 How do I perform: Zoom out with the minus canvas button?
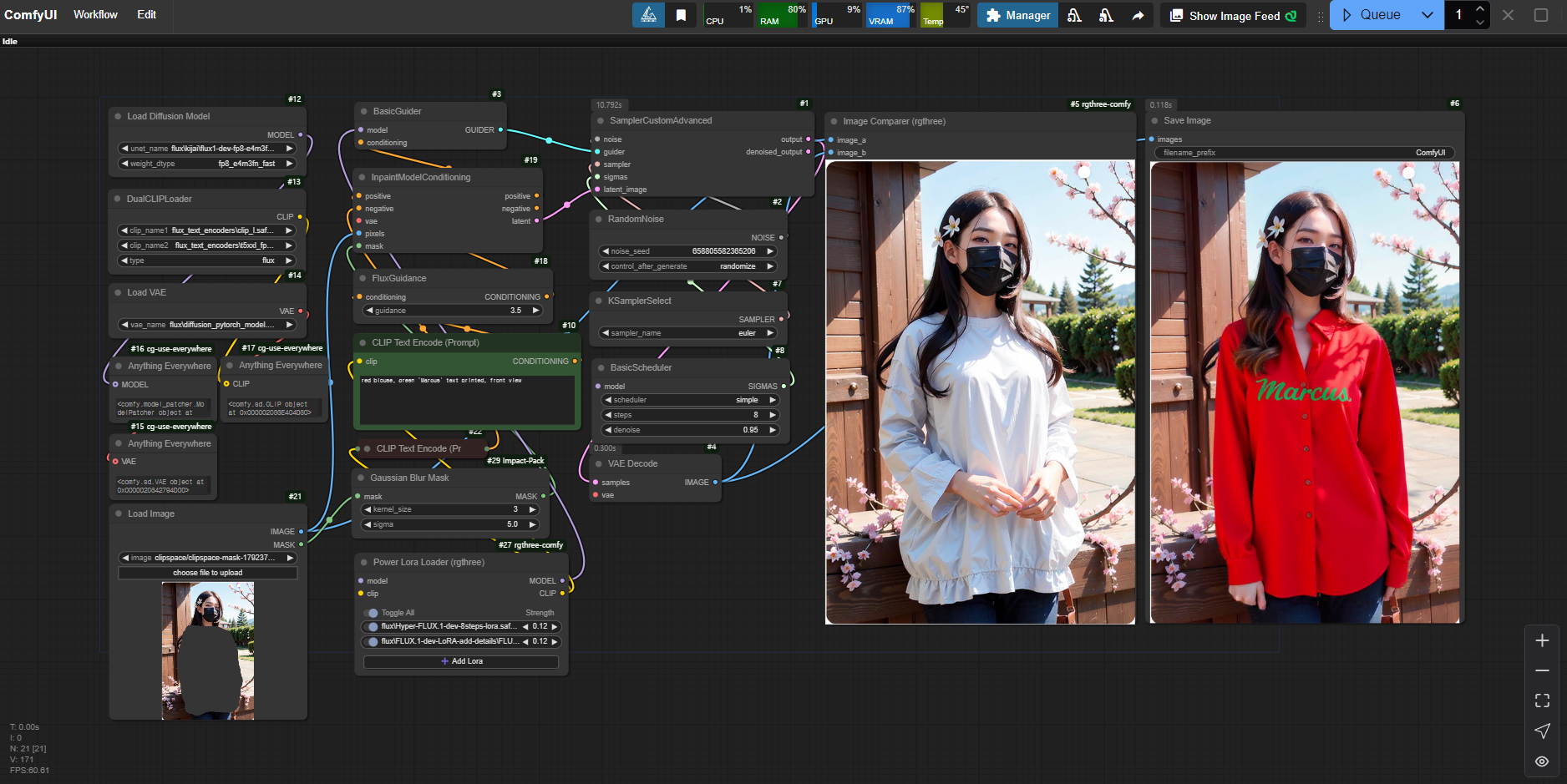point(1542,670)
